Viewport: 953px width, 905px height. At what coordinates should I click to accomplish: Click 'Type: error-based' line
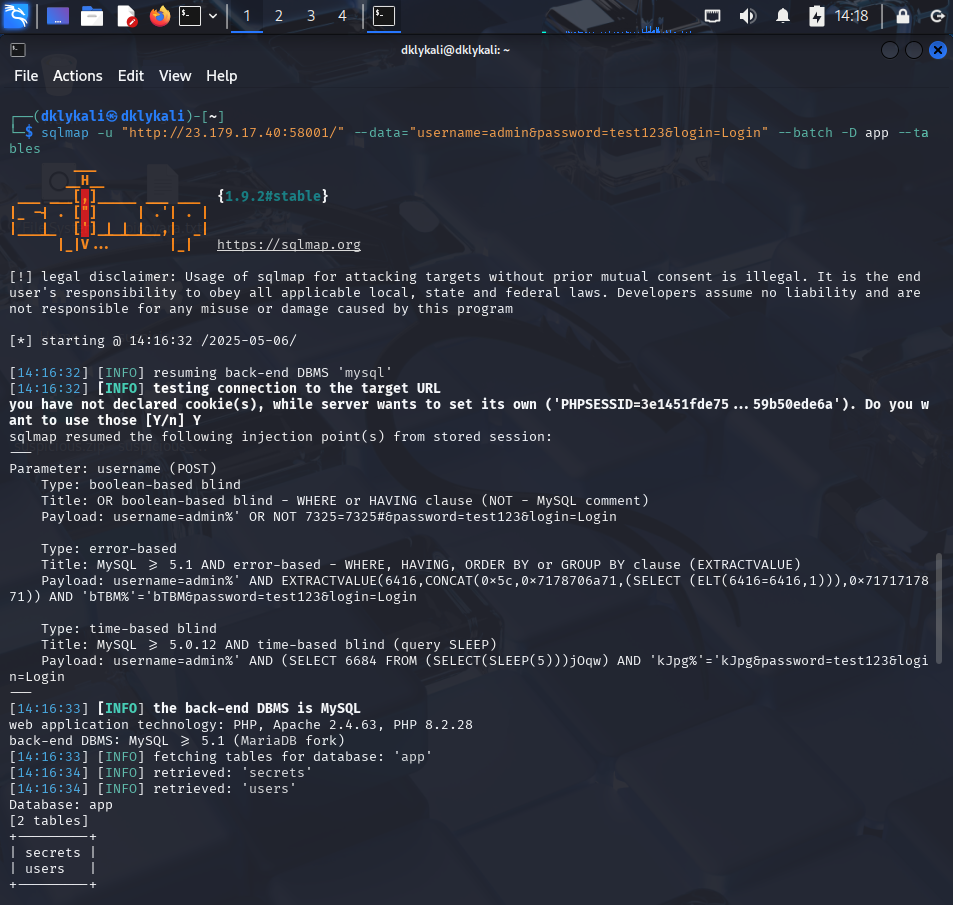[x=109, y=548]
